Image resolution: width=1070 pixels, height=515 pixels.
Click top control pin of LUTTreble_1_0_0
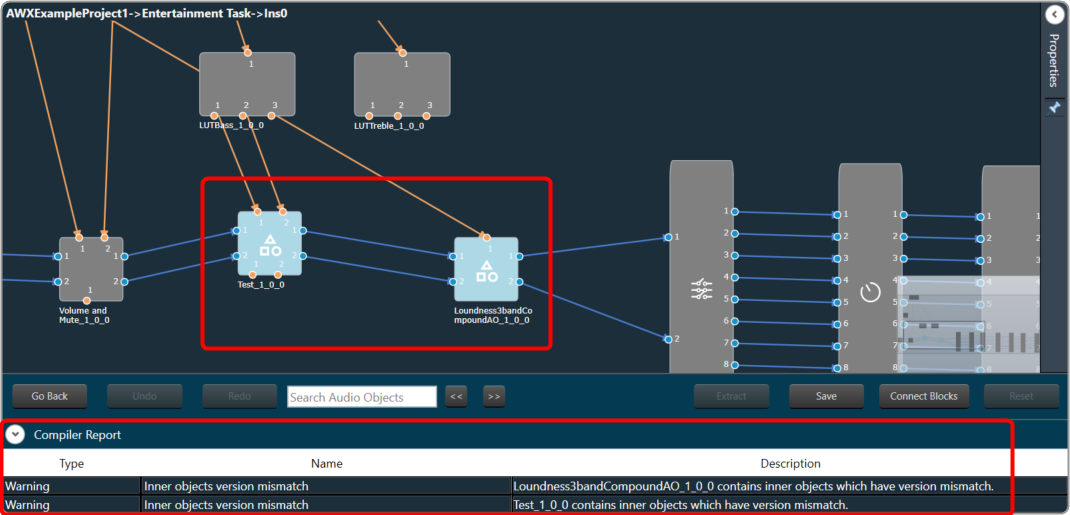[x=403, y=53]
